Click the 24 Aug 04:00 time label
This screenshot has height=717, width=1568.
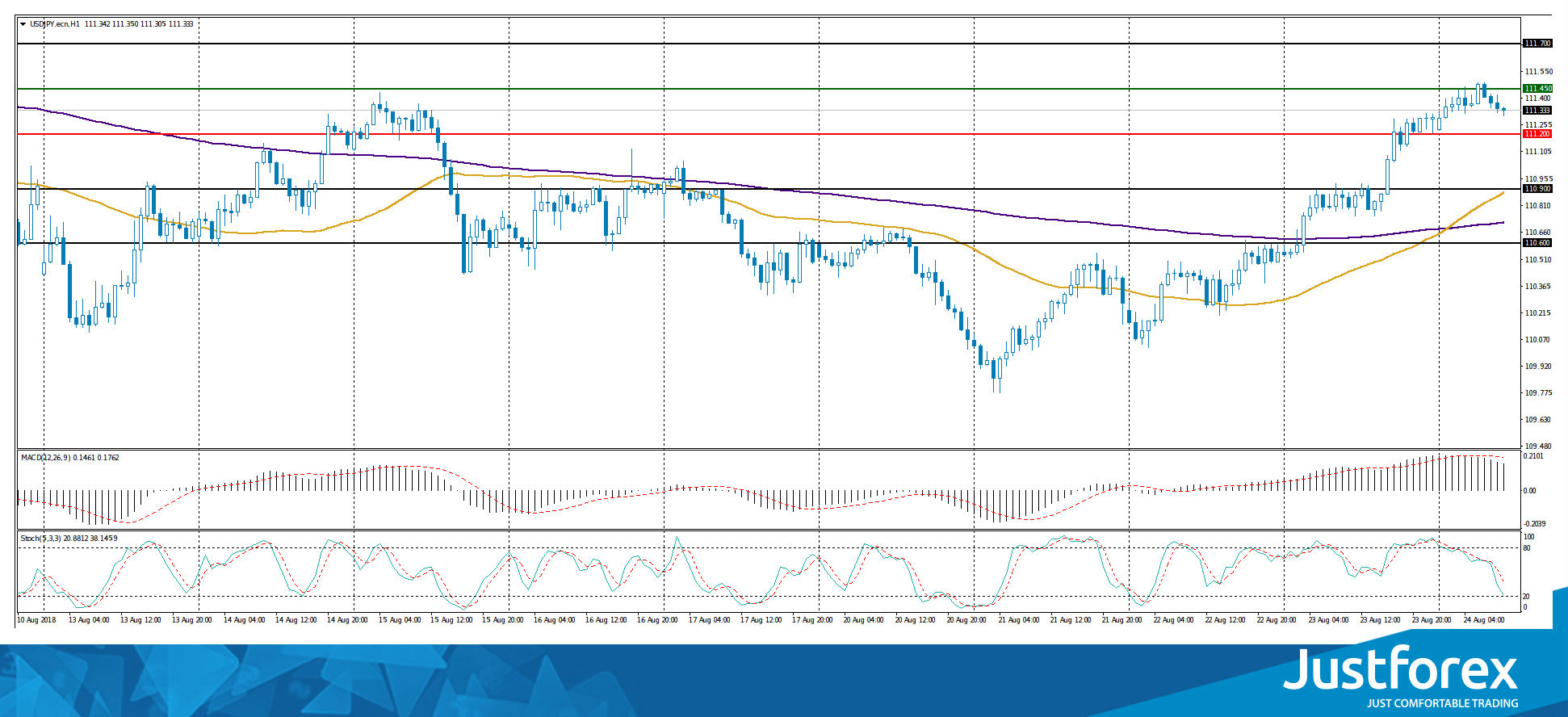1484,620
